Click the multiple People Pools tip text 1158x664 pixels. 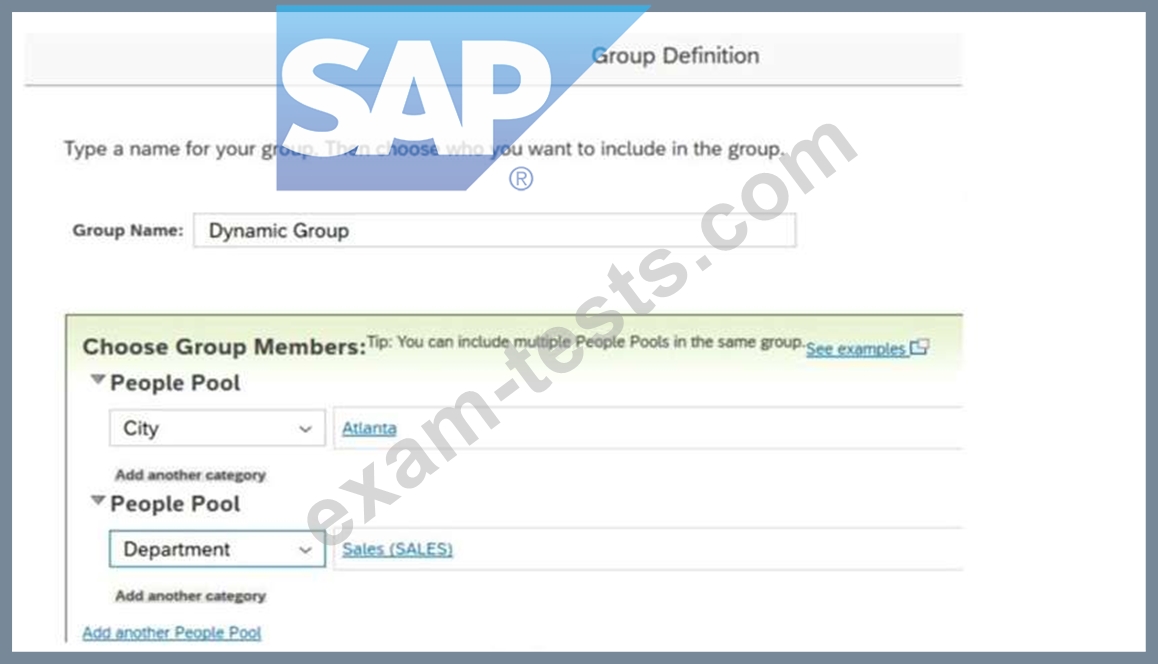[586, 342]
